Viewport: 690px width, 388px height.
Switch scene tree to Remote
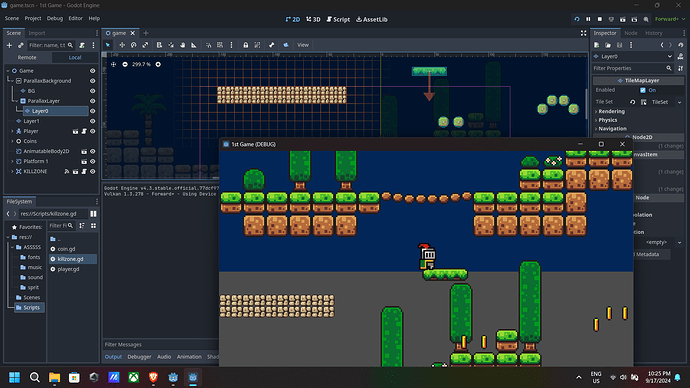tap(27, 58)
